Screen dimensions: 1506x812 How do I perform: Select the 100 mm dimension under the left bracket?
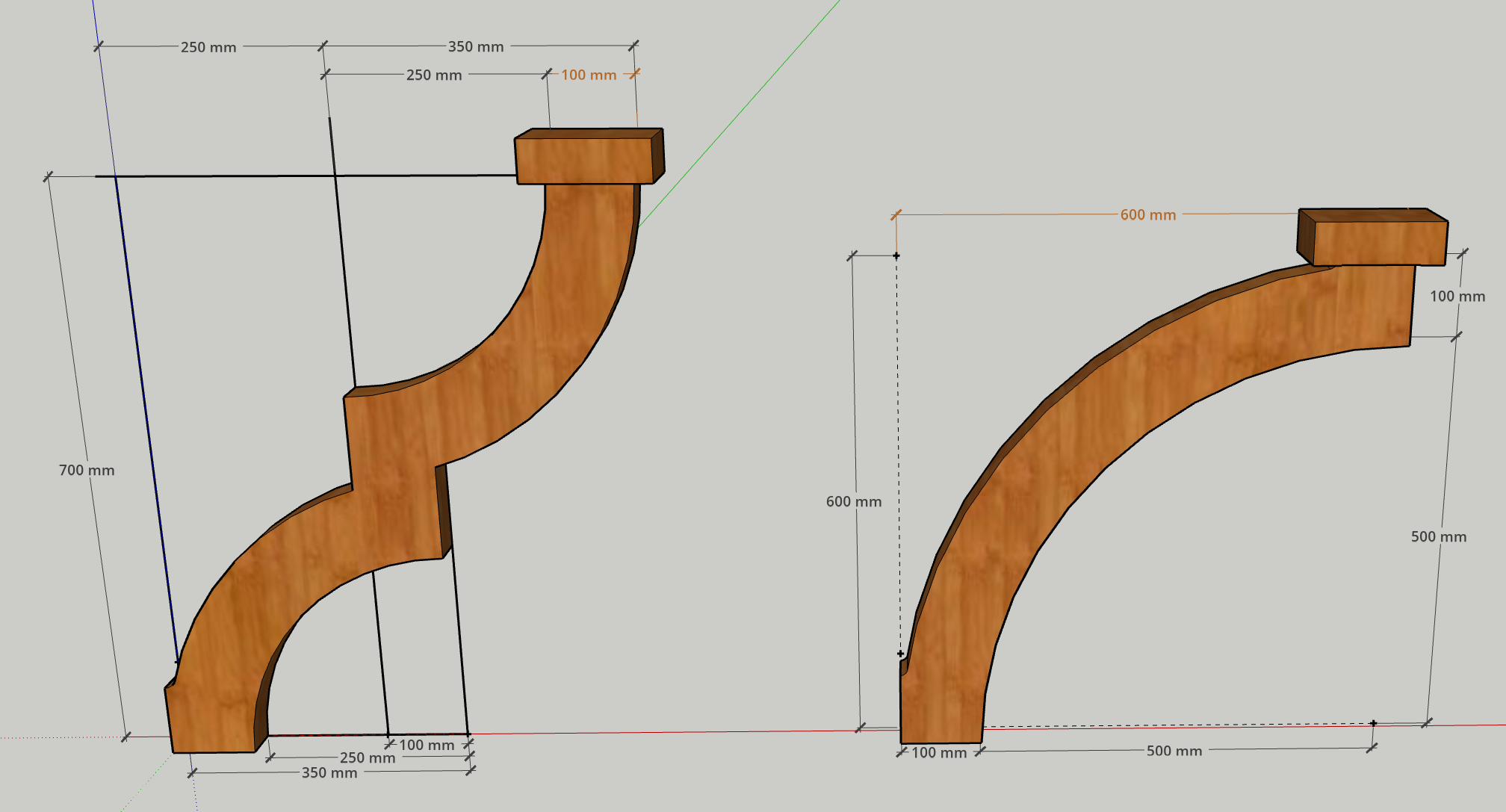coord(427,745)
